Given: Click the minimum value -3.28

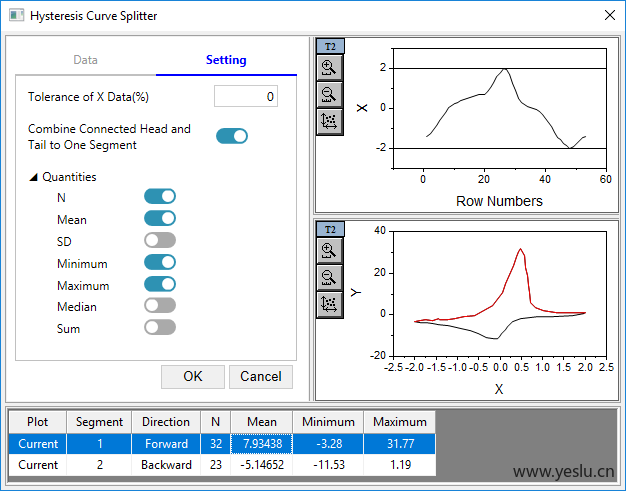Looking at the screenshot, I should (x=328, y=444).
